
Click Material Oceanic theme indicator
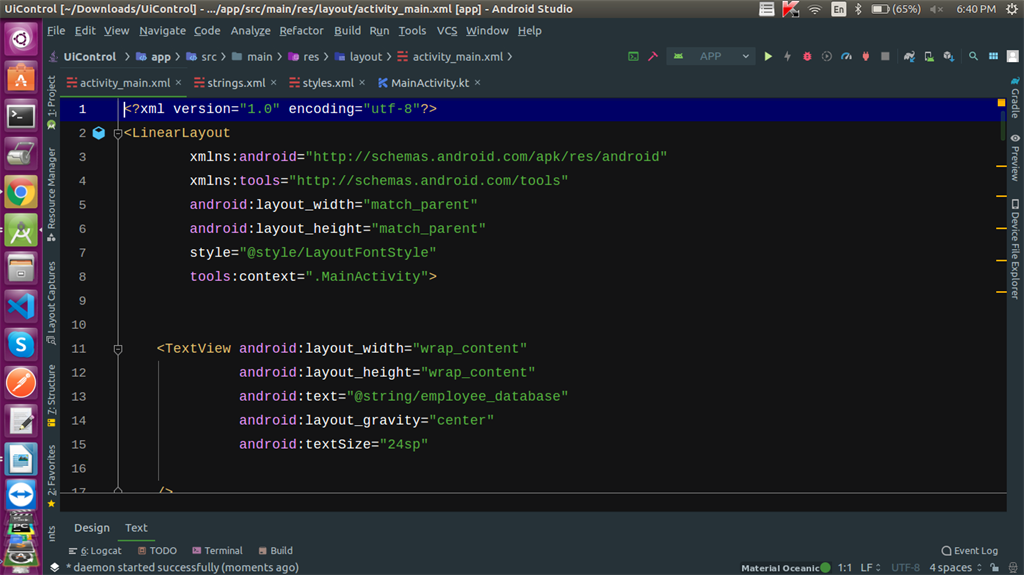(786, 568)
